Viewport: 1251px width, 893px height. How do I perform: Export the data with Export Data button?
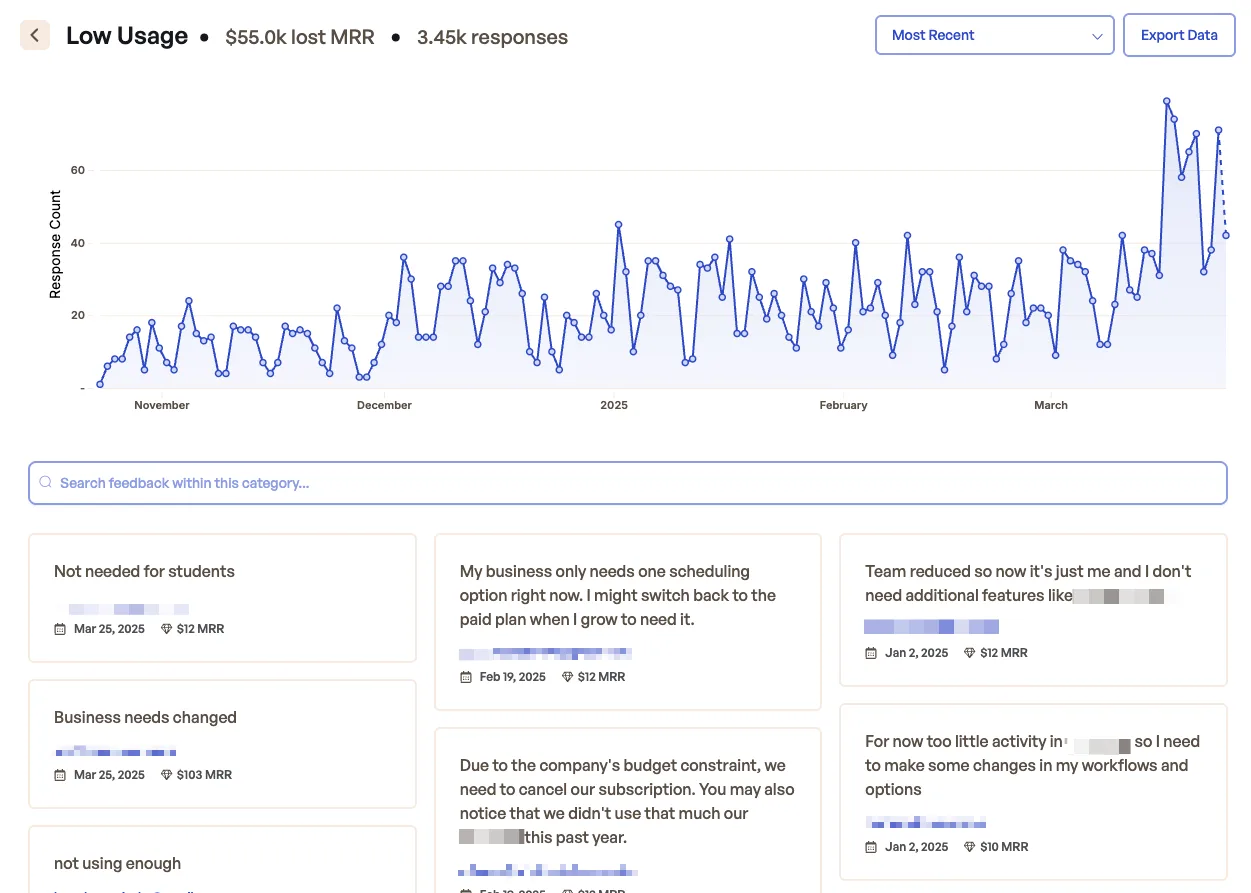click(x=1179, y=35)
